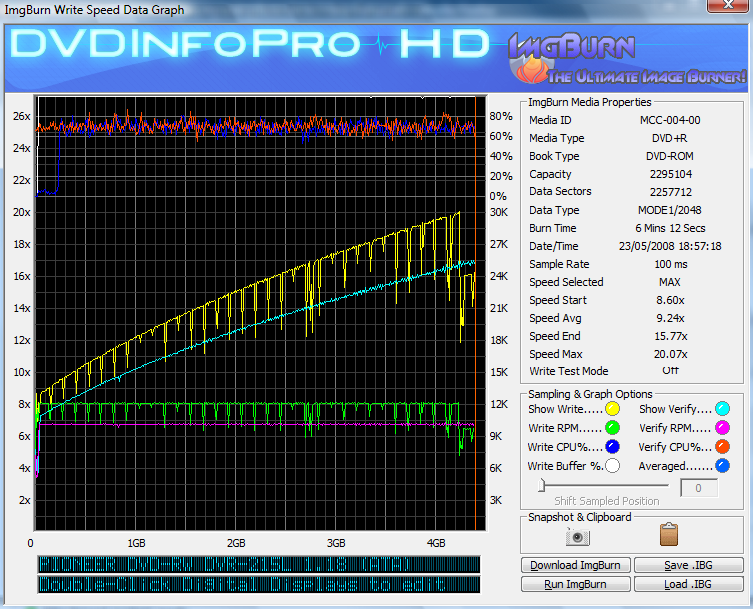Click the Load .IBG button
This screenshot has height=609, width=753.
pyautogui.click(x=689, y=584)
